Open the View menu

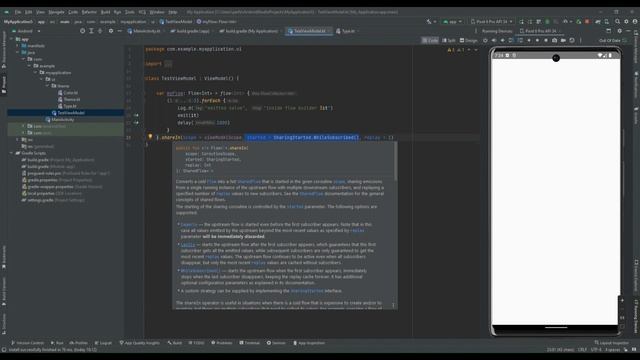(40, 12)
